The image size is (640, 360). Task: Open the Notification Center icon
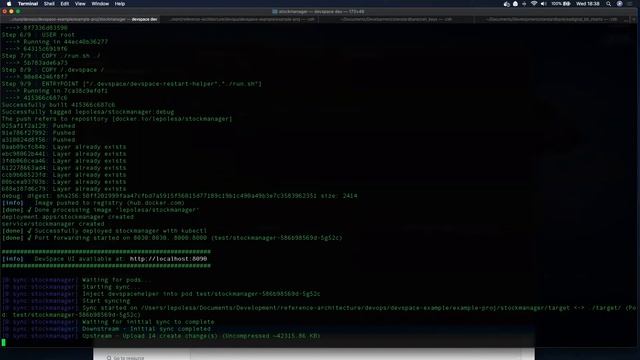click(630, 4)
